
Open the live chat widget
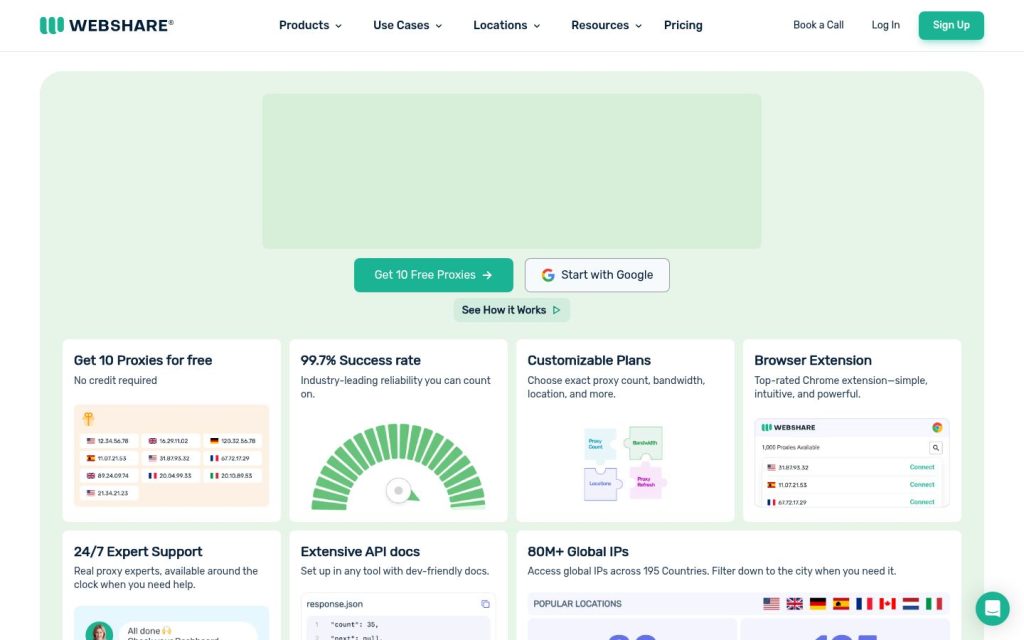click(x=993, y=609)
